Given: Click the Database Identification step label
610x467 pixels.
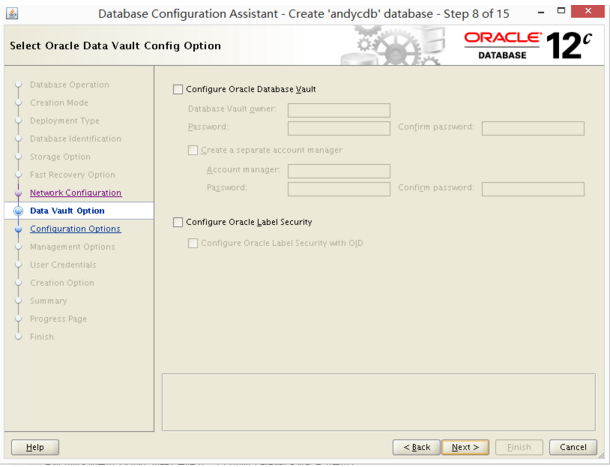Looking at the screenshot, I should coord(75,139).
